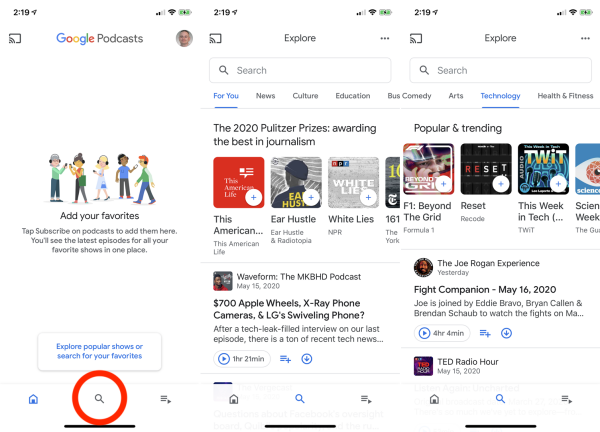This screenshot has width=600, height=432.
Task: Play the 1hr 21min Waveform episode
Action: coord(242,359)
